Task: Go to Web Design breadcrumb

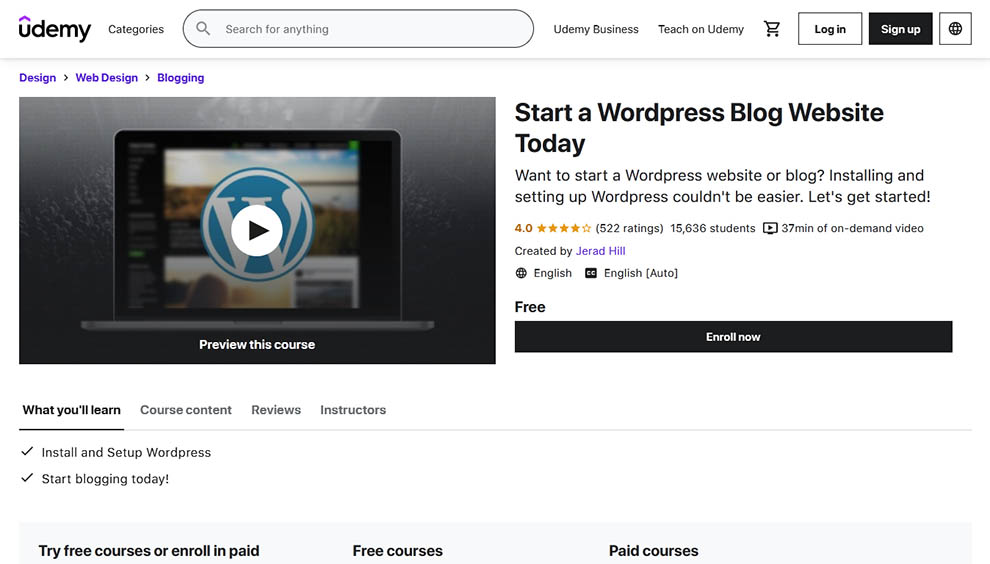Action: [107, 78]
